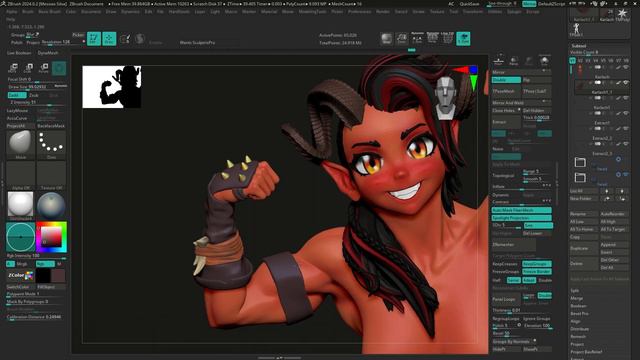The image size is (640, 360).
Task: Click the BPR render sphere icon
Action: 386,39
